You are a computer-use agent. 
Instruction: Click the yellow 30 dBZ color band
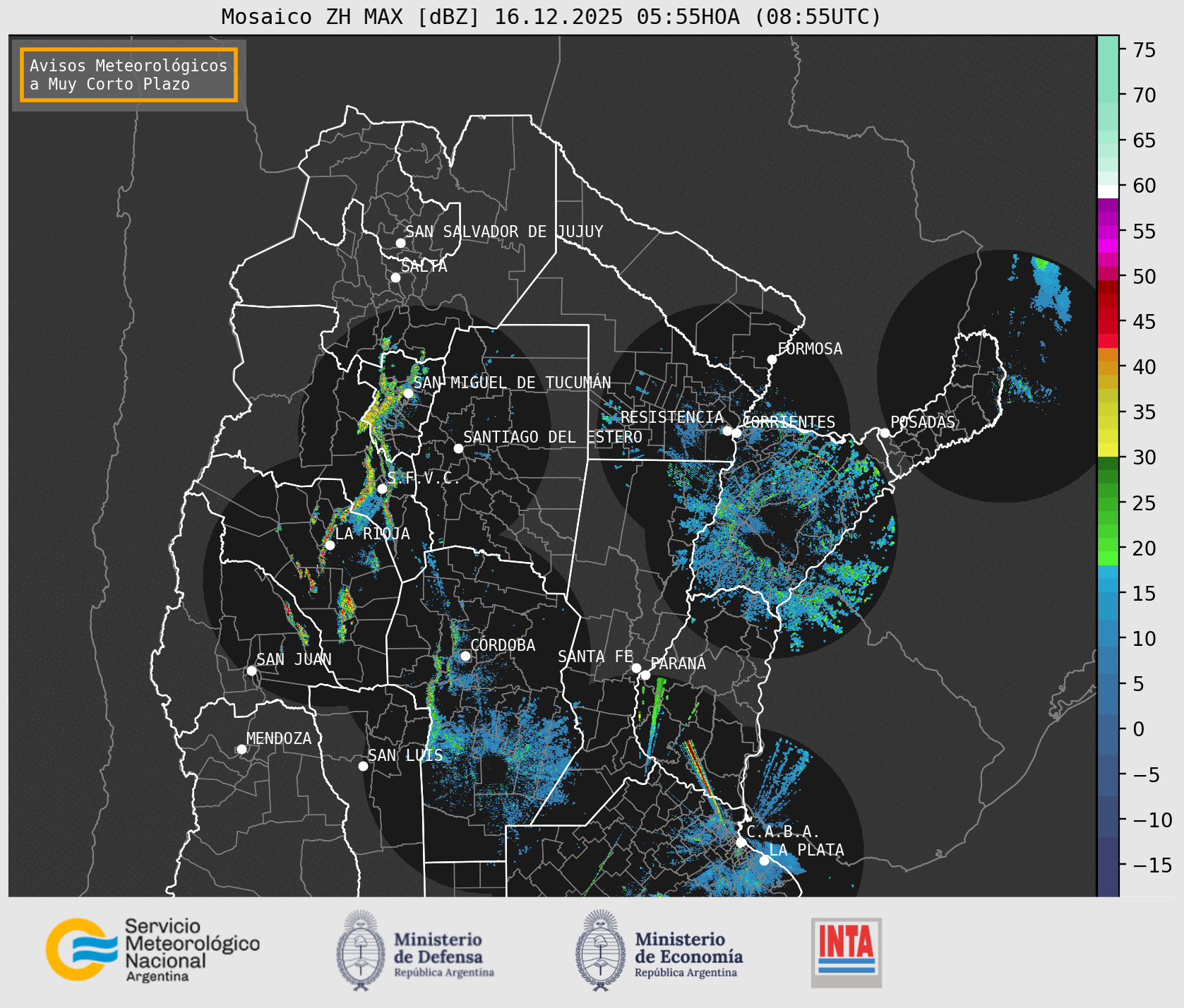pos(1108,450)
